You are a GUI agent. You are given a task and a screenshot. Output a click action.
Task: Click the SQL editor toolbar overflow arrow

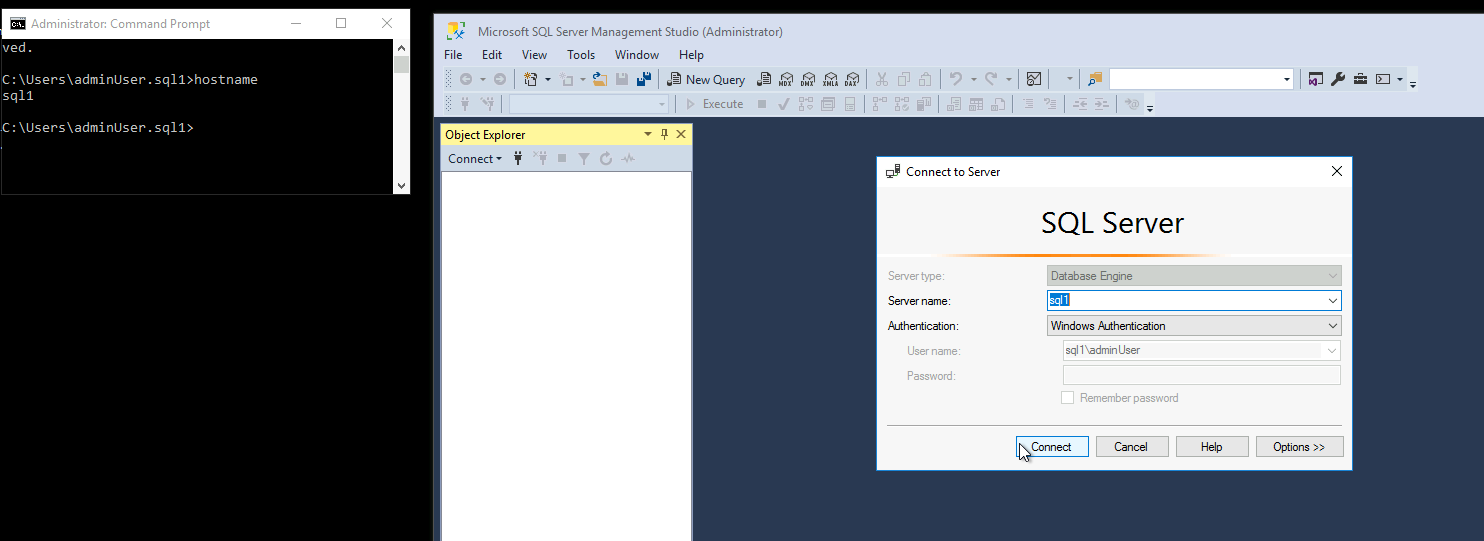(1150, 108)
